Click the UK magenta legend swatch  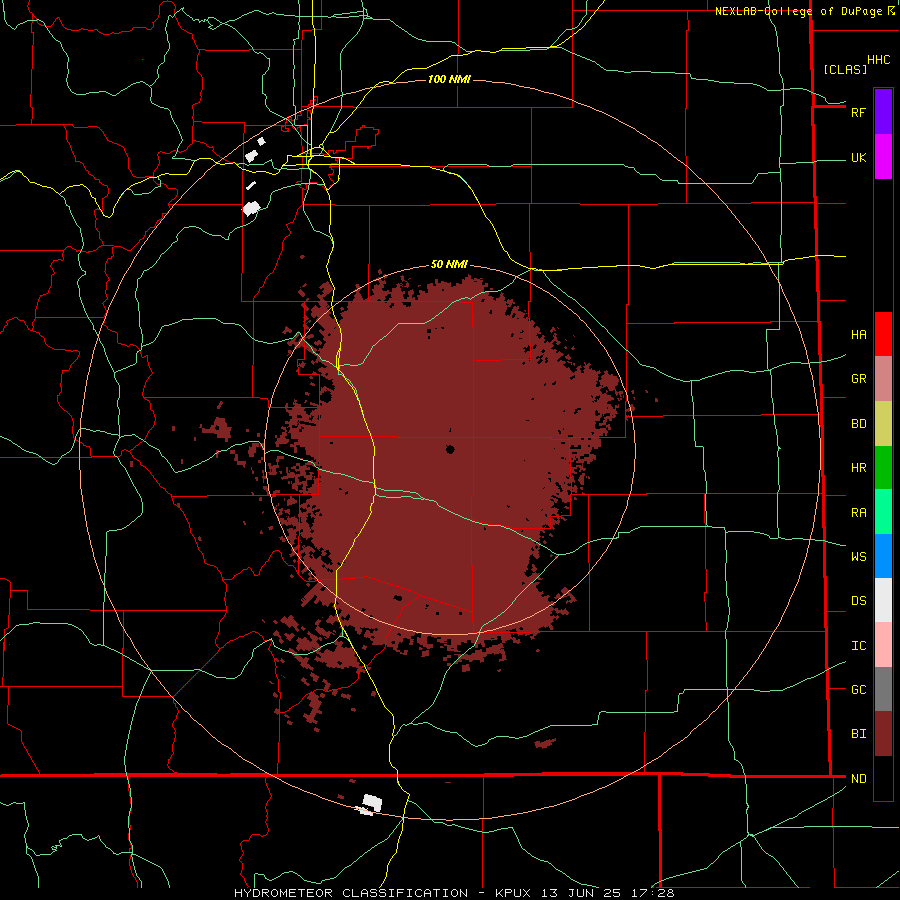point(883,157)
